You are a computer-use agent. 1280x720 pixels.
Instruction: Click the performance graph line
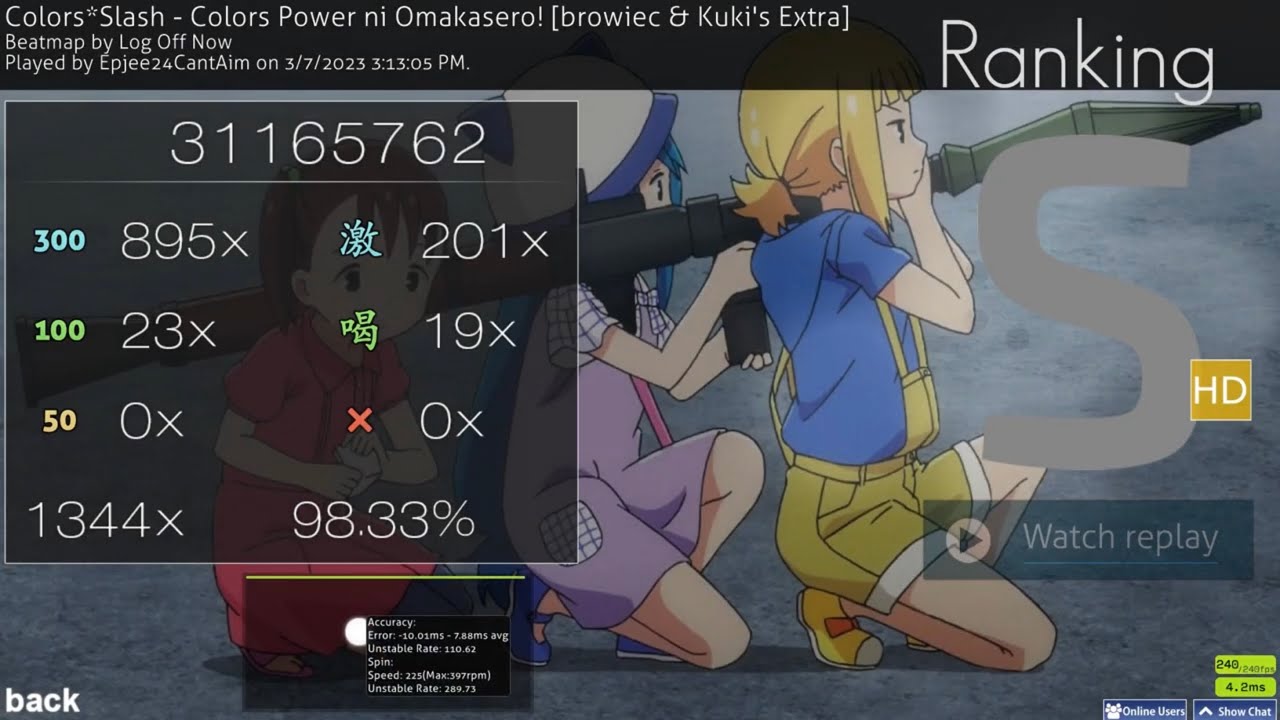pos(385,577)
